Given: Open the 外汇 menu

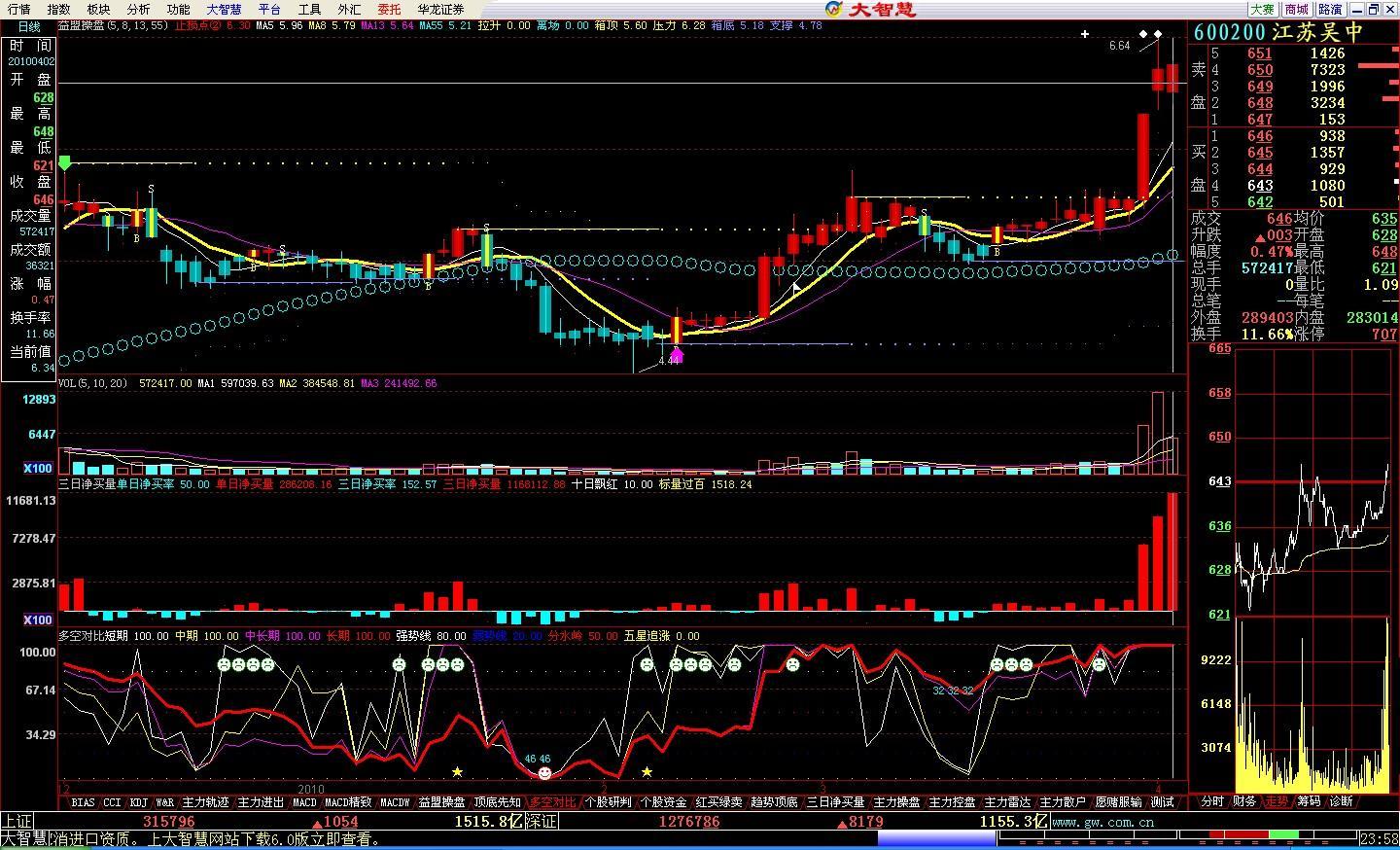Looking at the screenshot, I should [349, 10].
